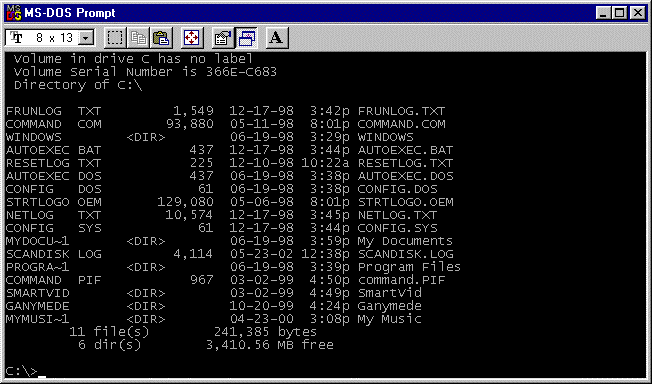Click the file size '129,080'
This screenshot has width=652, height=384.
(x=185, y=202)
